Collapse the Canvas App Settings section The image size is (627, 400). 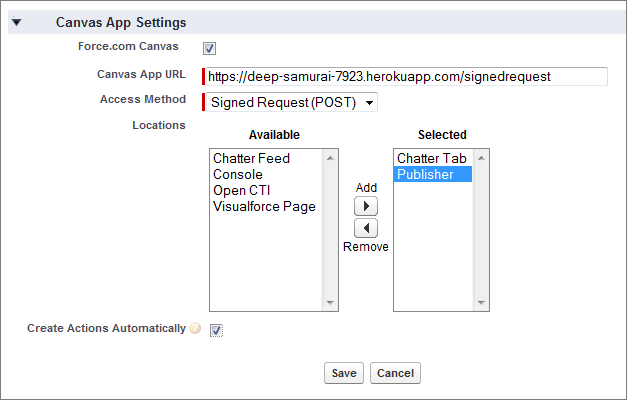(x=16, y=22)
